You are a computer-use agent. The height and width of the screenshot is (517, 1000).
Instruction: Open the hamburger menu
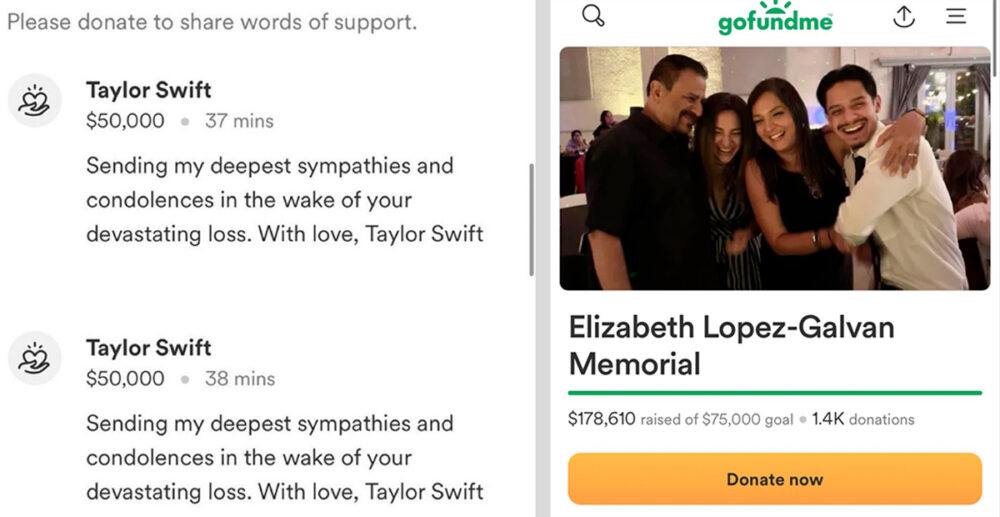coord(956,16)
